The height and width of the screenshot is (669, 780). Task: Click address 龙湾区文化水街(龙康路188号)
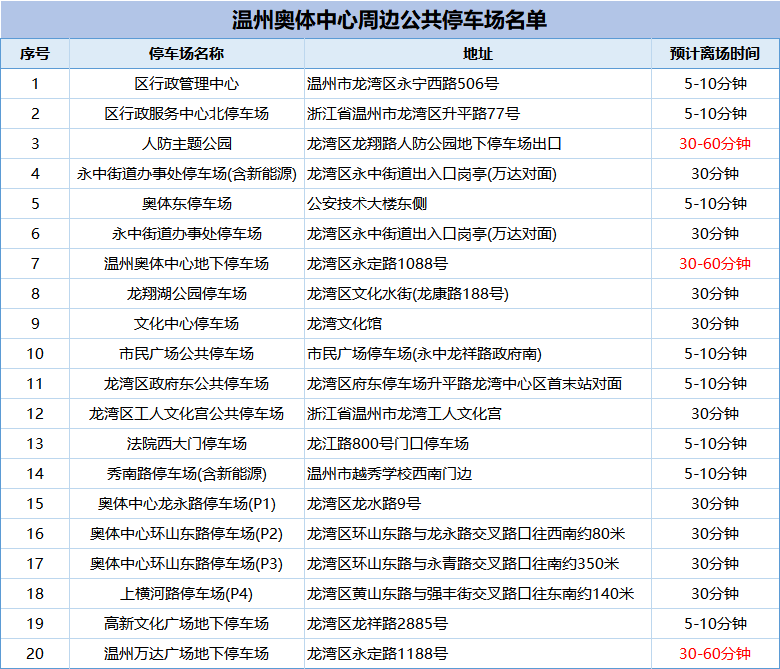point(407,294)
